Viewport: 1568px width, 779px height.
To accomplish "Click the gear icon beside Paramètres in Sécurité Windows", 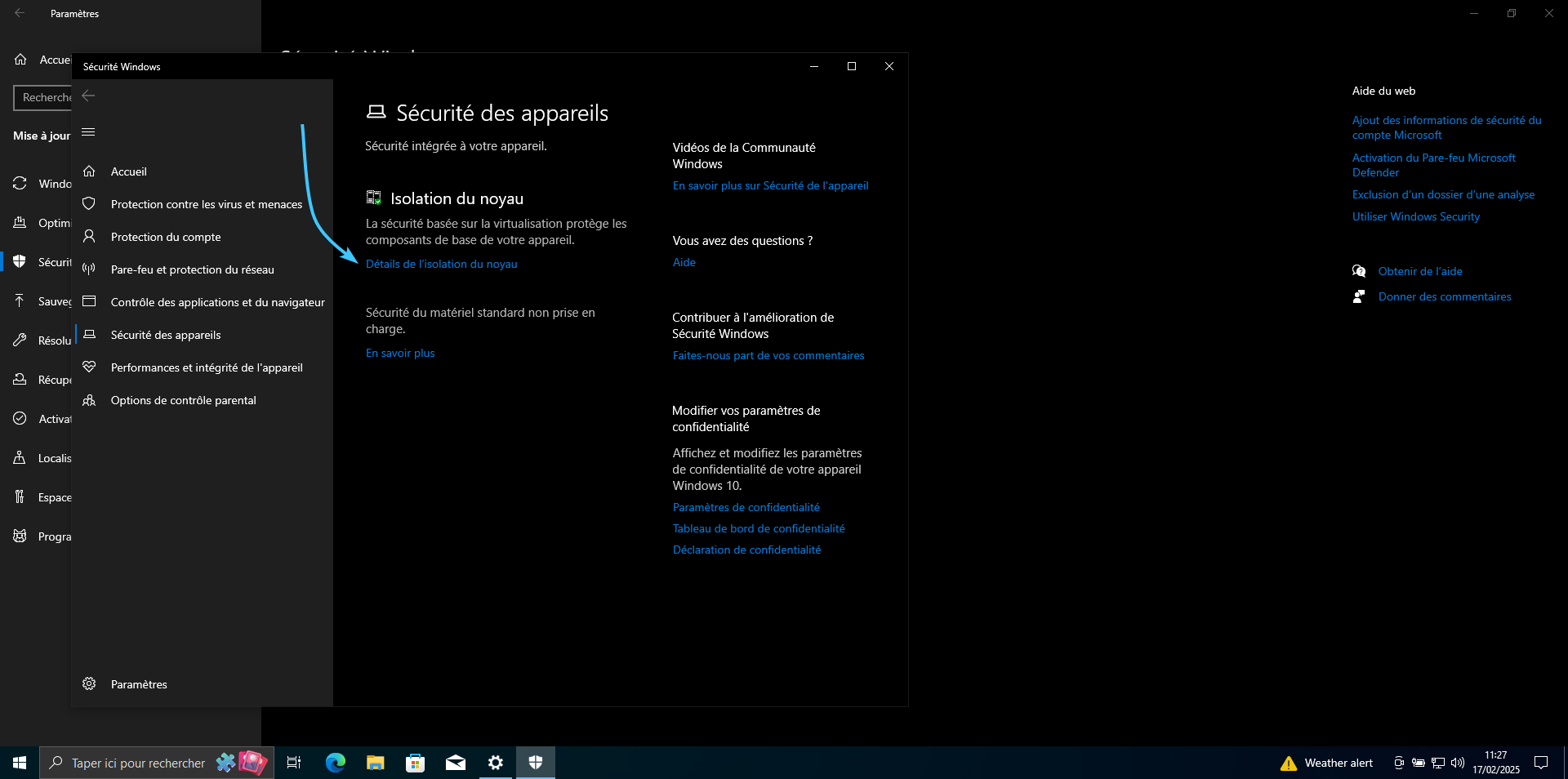I will click(89, 683).
